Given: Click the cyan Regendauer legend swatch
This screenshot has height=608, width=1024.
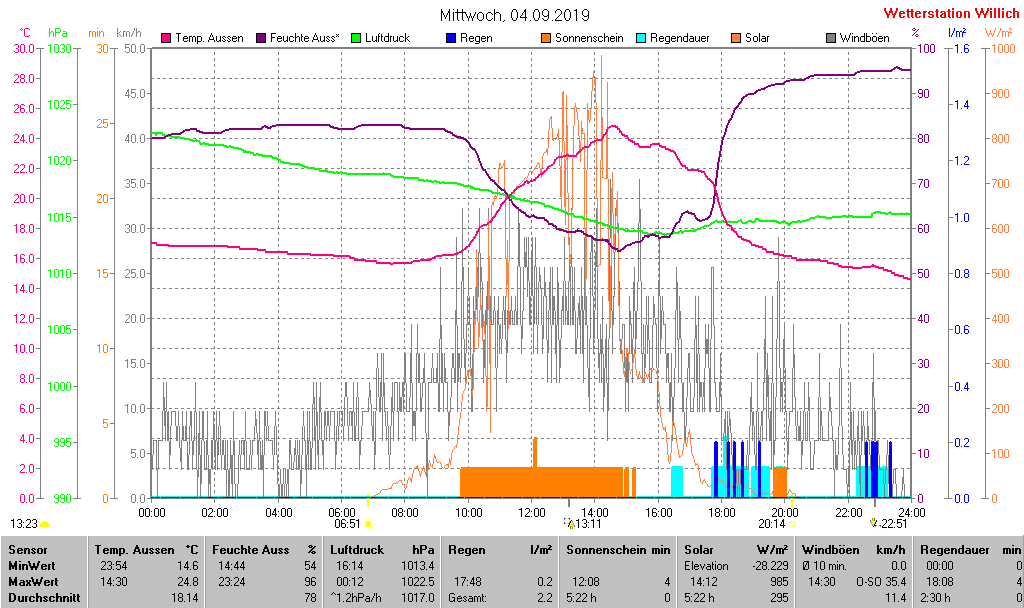Looking at the screenshot, I should point(641,39).
